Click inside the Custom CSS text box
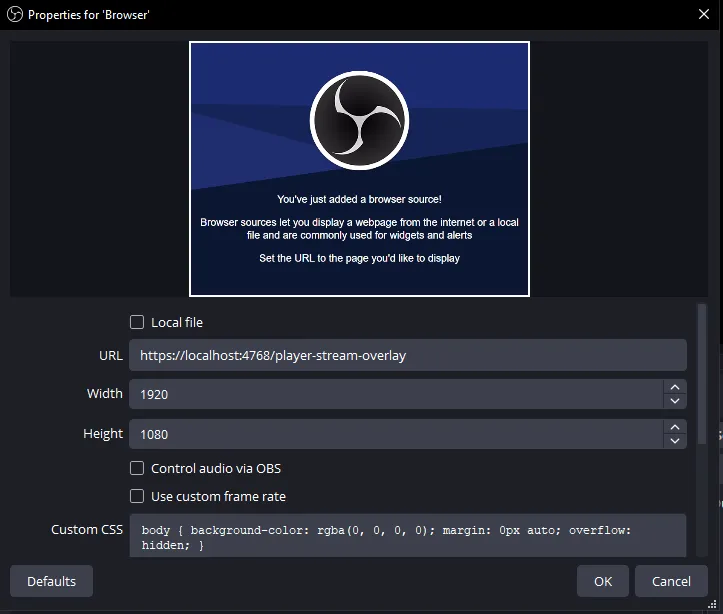Screen dimensions: 723x614 coord(408,536)
